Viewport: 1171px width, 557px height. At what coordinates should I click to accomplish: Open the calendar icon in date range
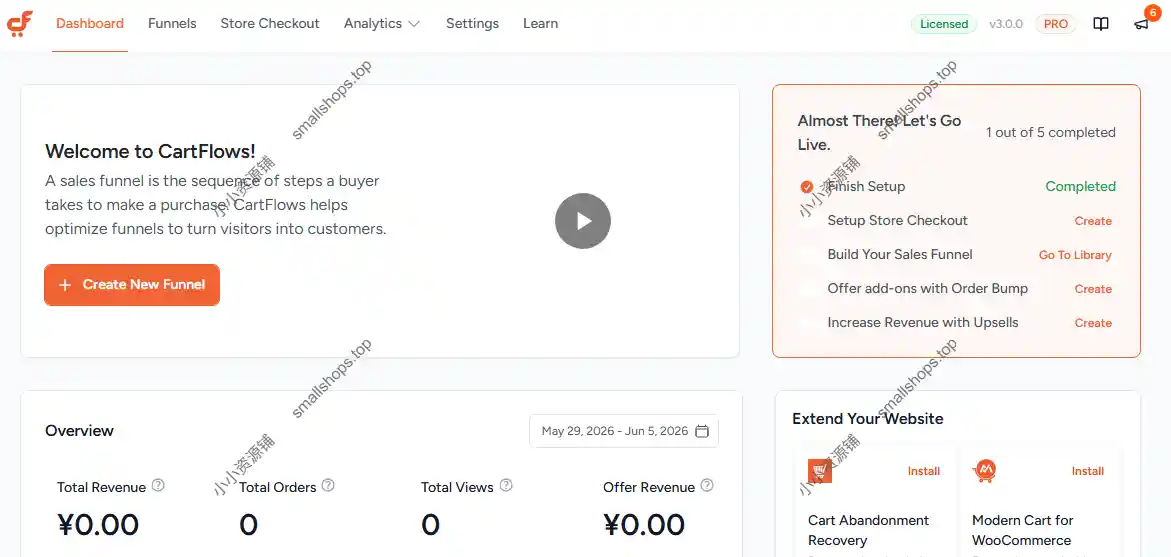[701, 431]
